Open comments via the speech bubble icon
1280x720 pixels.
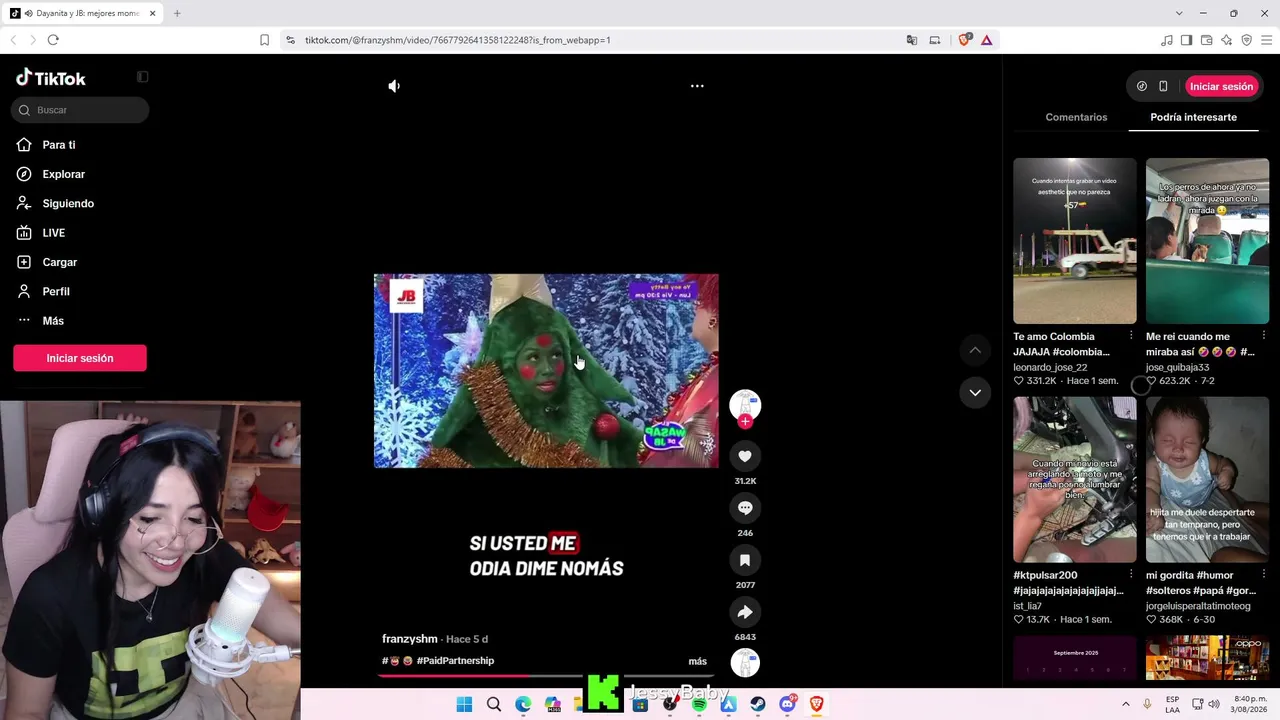tap(745, 508)
